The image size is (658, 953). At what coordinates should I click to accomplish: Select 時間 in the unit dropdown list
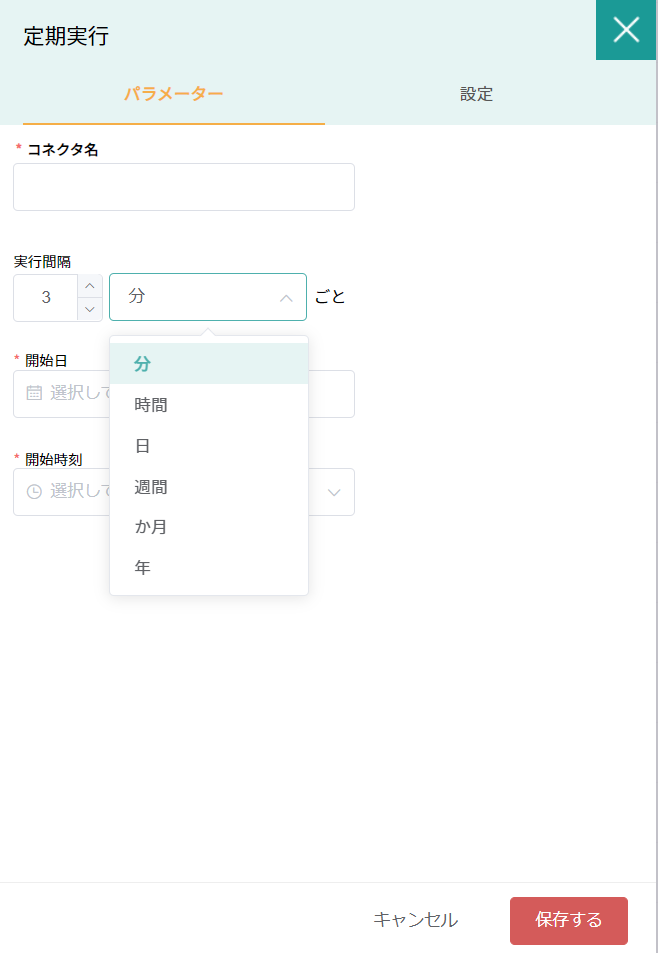click(151, 405)
